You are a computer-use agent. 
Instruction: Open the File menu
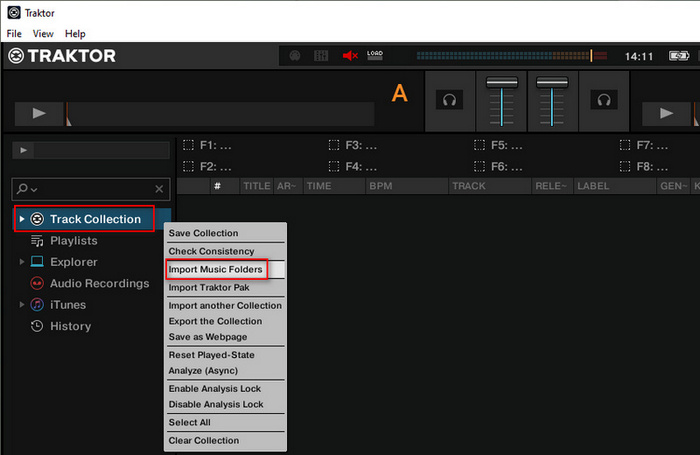click(x=14, y=34)
